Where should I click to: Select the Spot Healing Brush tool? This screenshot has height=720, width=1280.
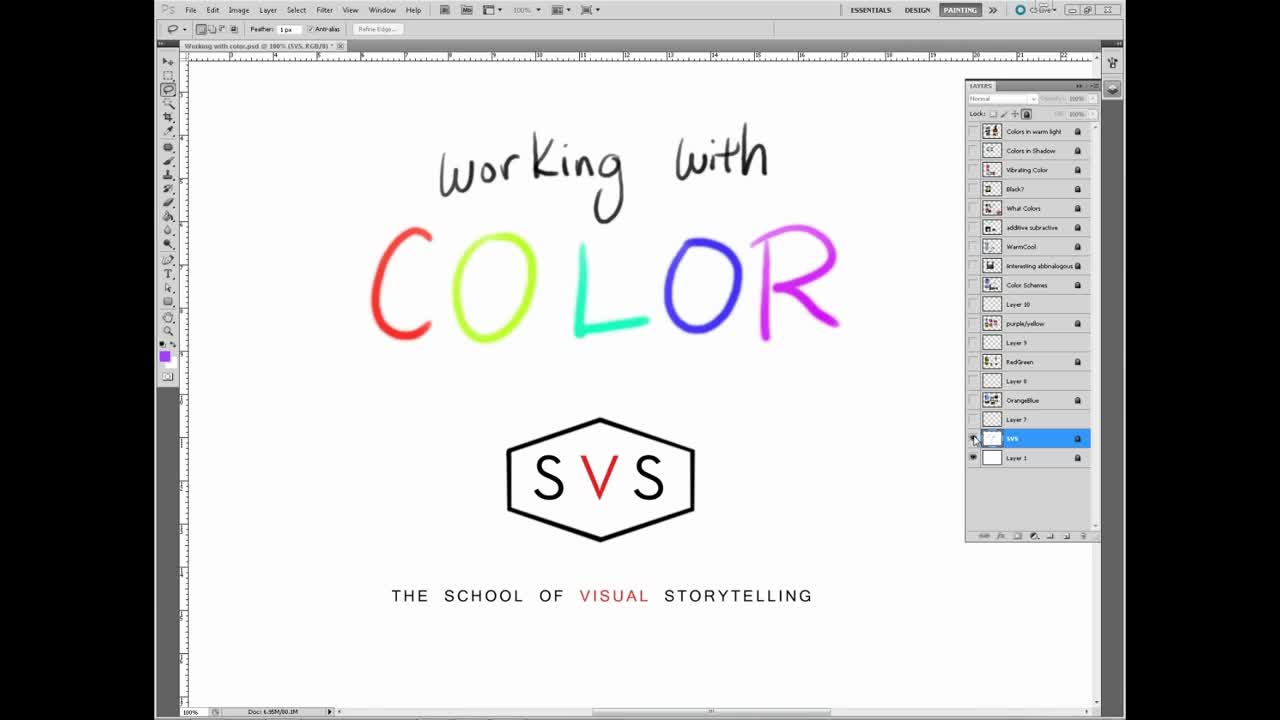168,147
